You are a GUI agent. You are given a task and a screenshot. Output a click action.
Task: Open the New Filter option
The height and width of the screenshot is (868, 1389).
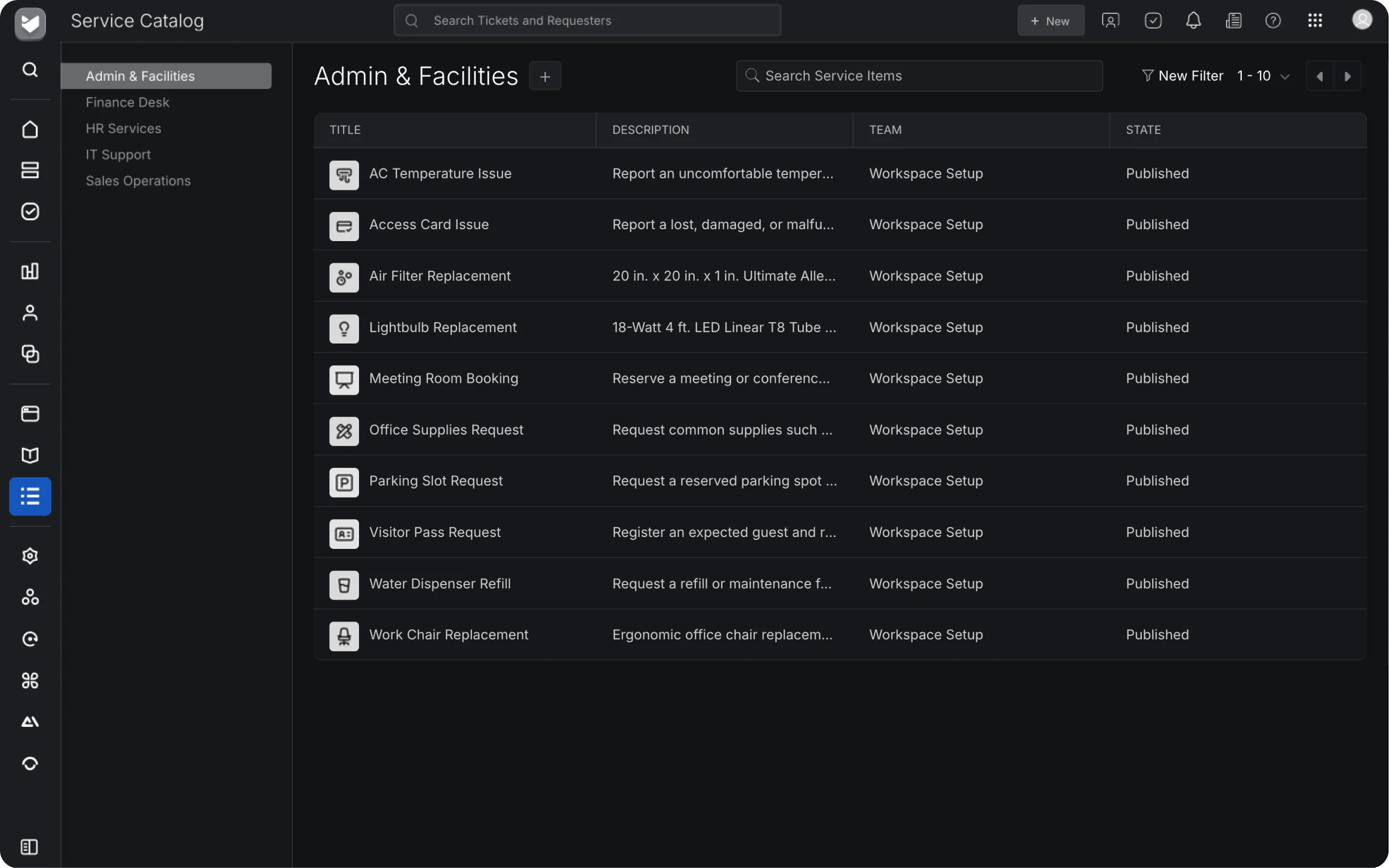pyautogui.click(x=1182, y=76)
